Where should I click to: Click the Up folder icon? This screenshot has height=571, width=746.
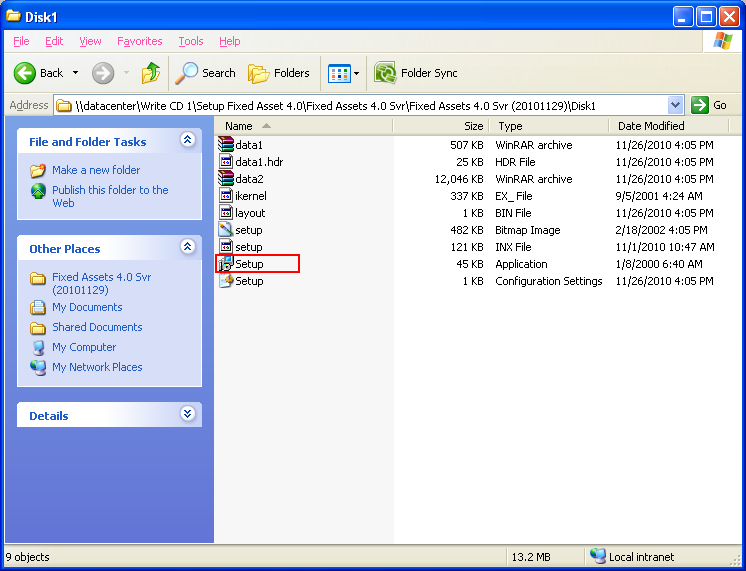click(x=151, y=73)
